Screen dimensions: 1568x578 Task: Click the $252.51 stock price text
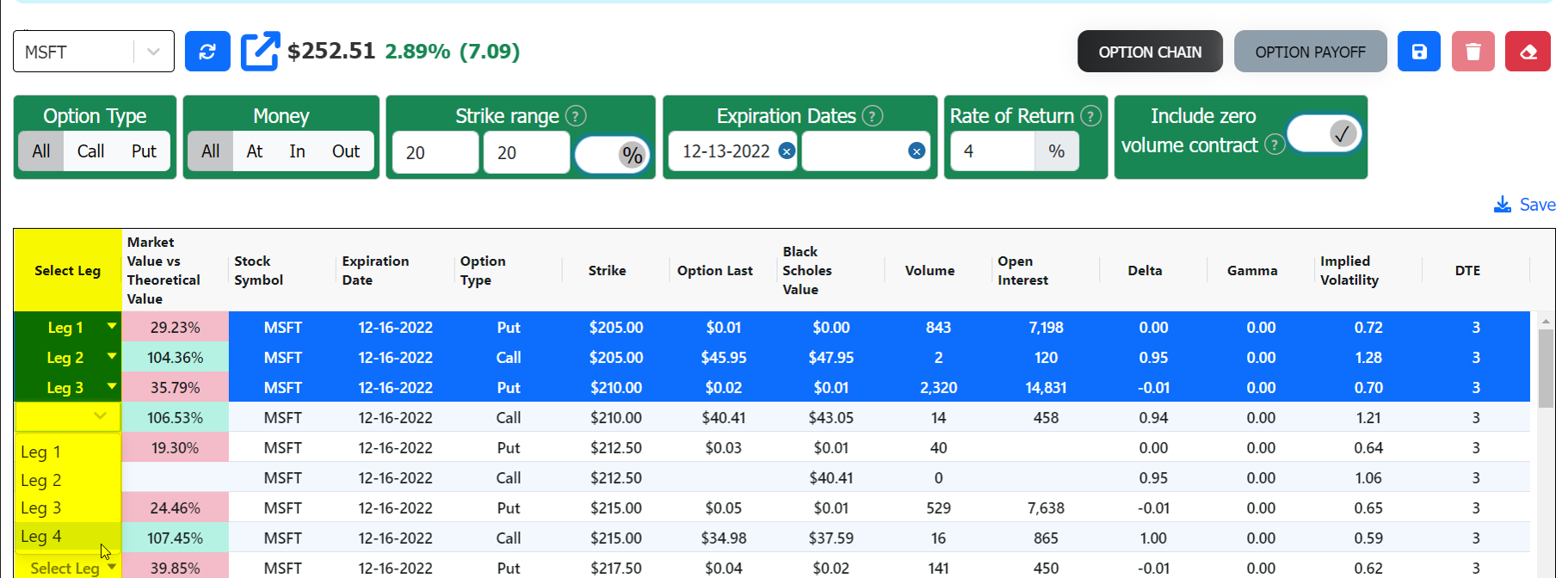(x=331, y=51)
